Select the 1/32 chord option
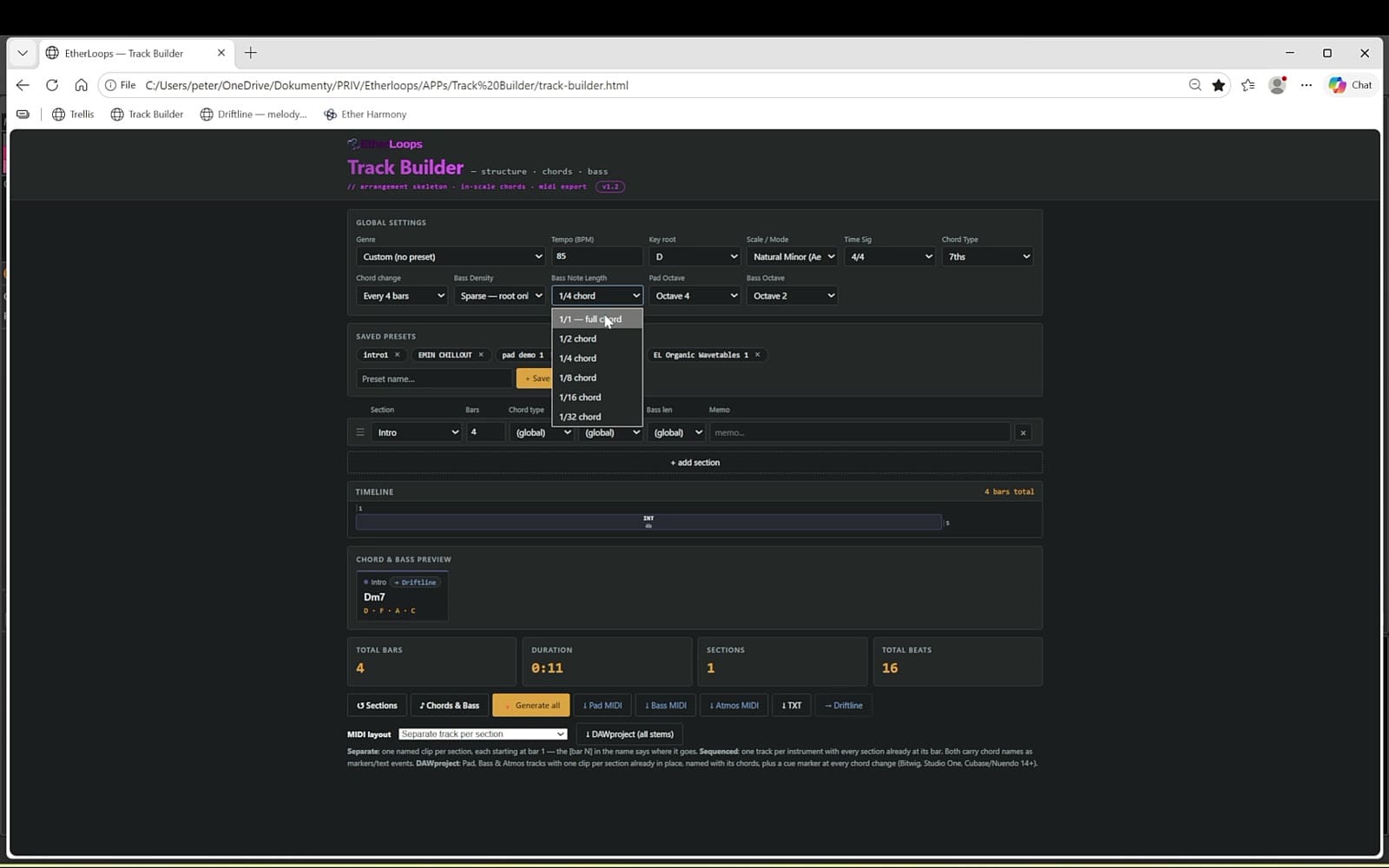 pyautogui.click(x=597, y=418)
